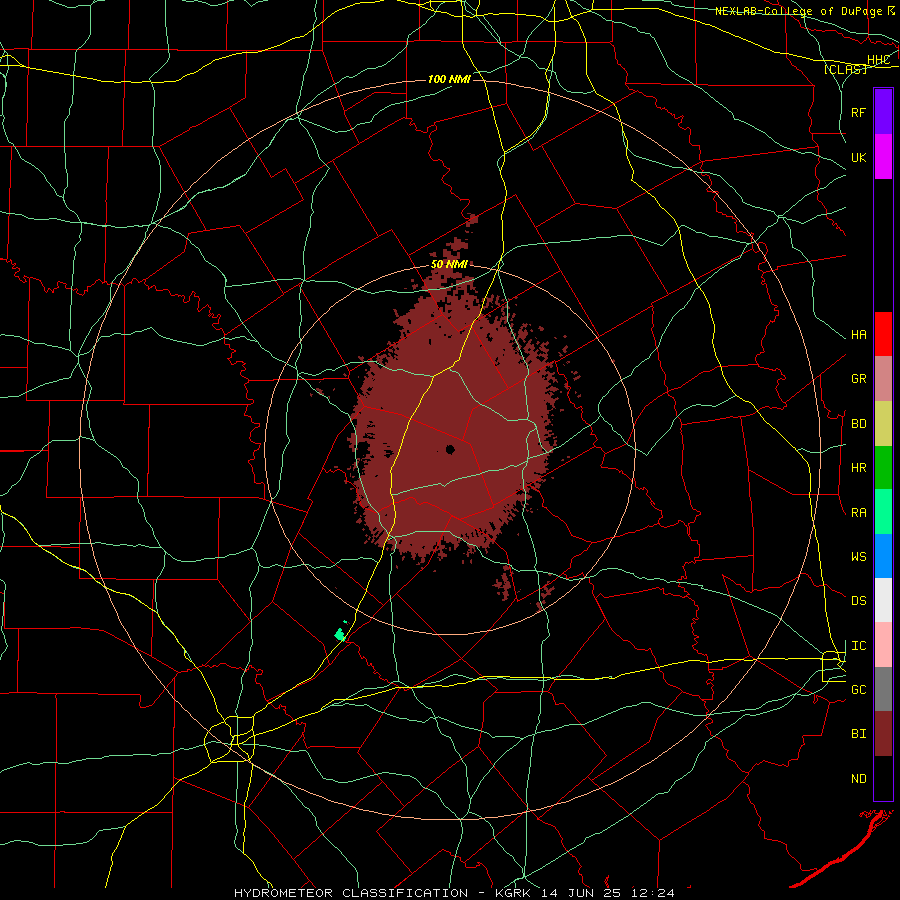900x900 pixels.
Task: Click the GC legend label
Action: pos(858,690)
